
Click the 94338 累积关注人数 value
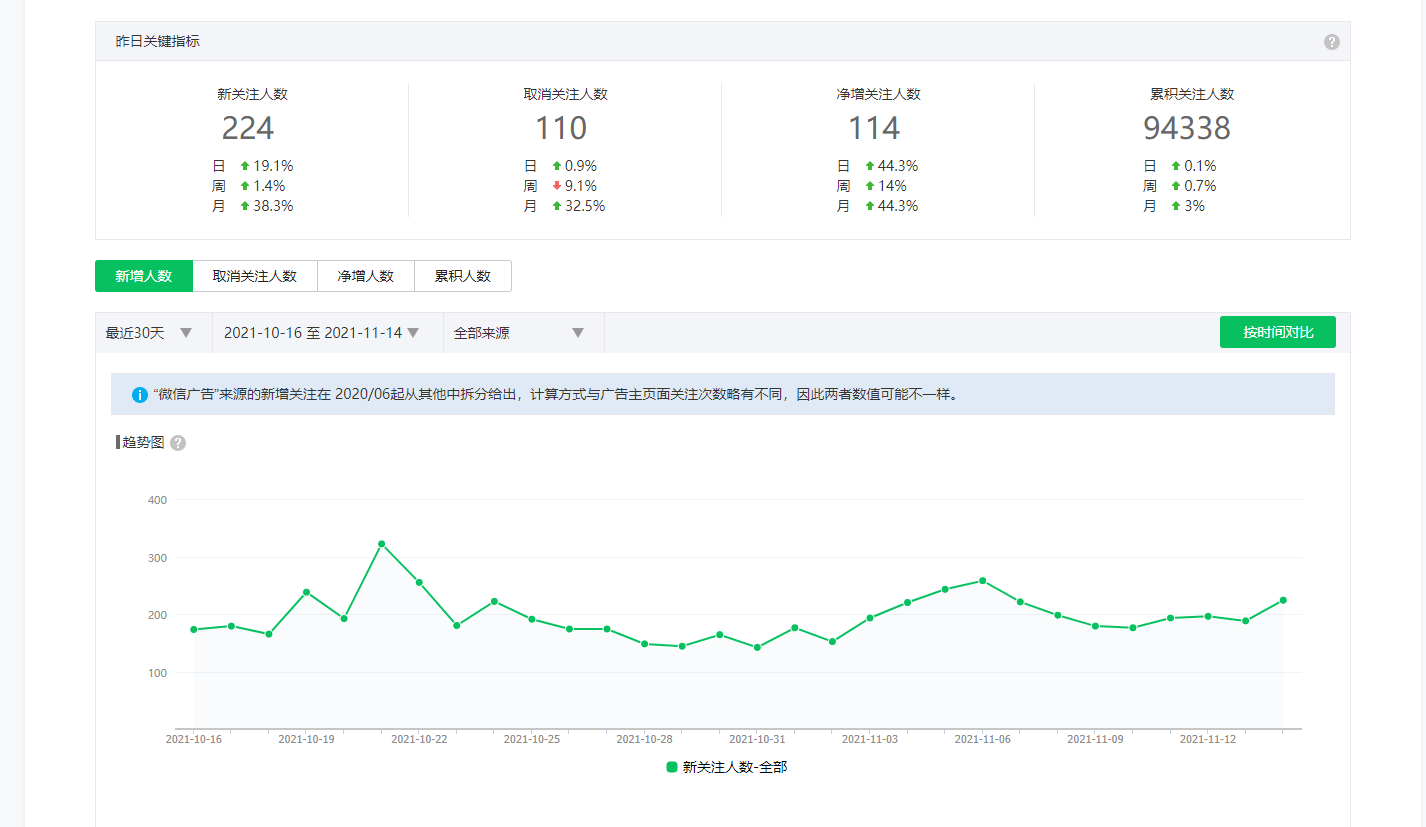pos(1187,128)
